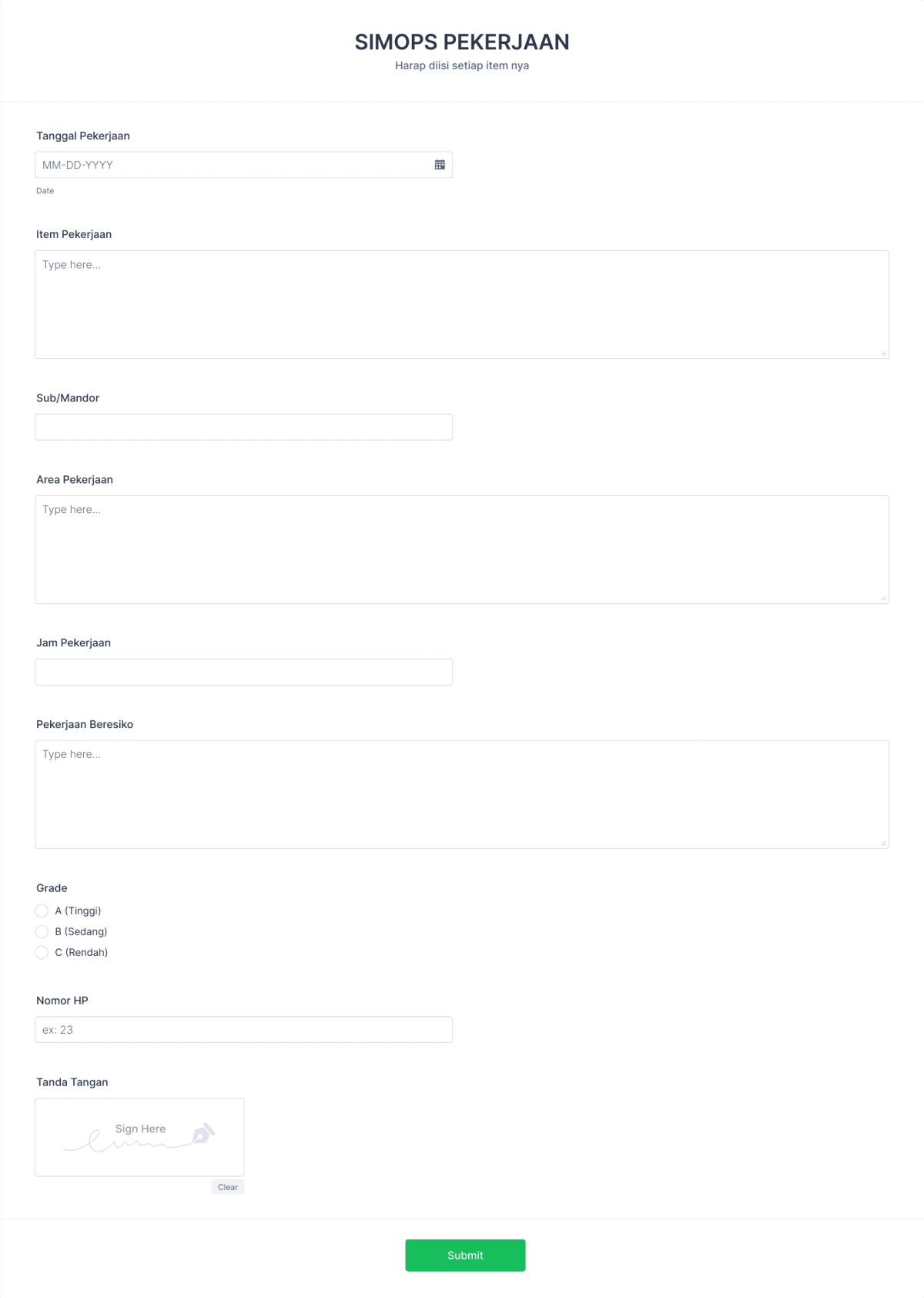Image resolution: width=924 pixels, height=1298 pixels.
Task: Open the calendar icon in Tanggal Pekerjaan field
Action: [438, 164]
